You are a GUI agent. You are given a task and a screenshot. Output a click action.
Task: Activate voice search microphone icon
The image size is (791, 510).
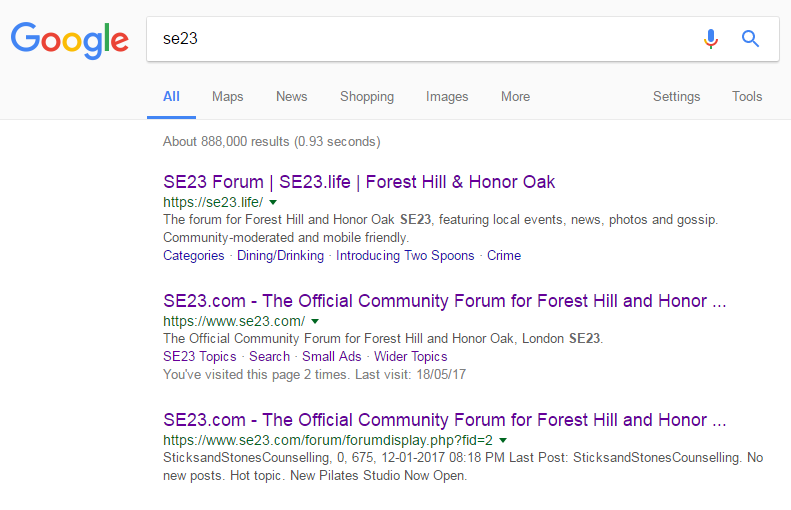[x=711, y=39]
